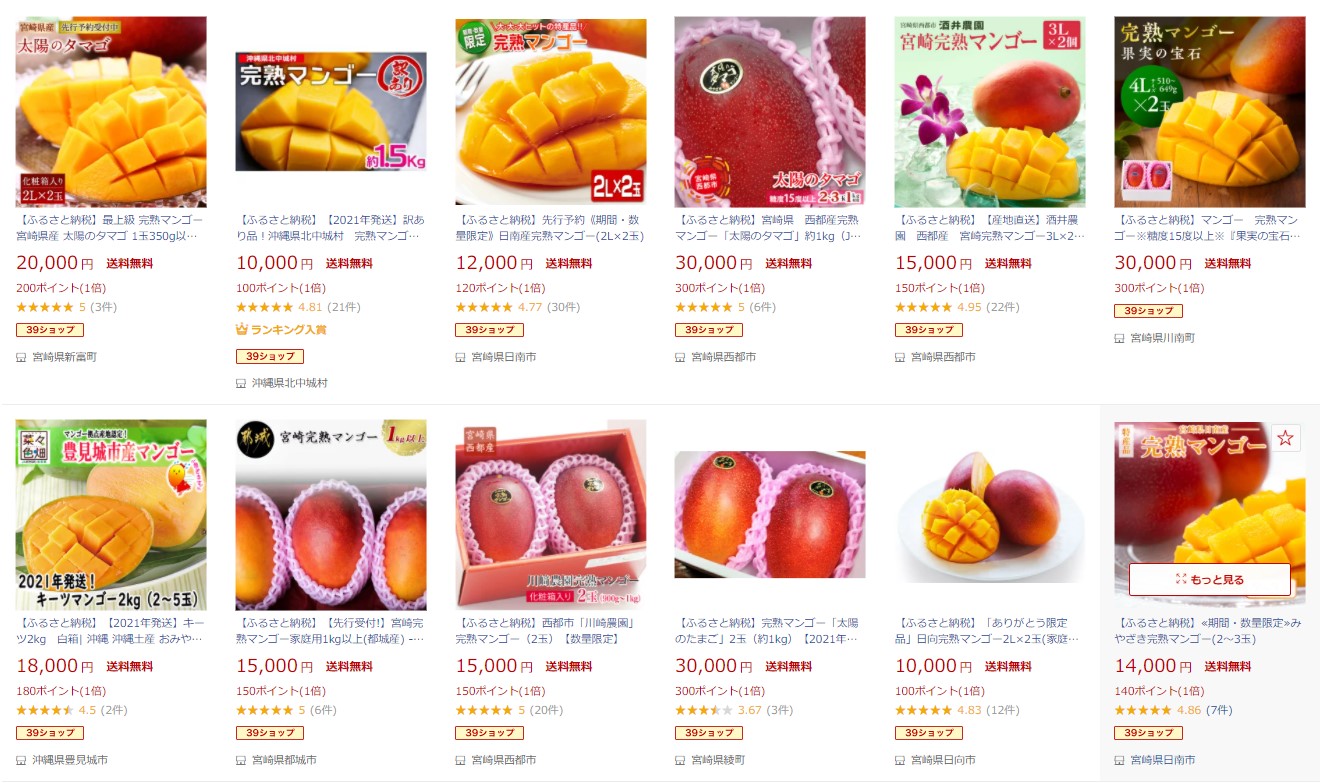1320x783 pixels.
Task: Open the 太陽のタマゴ 2L×2玉 product thumbnail
Action: [111, 111]
